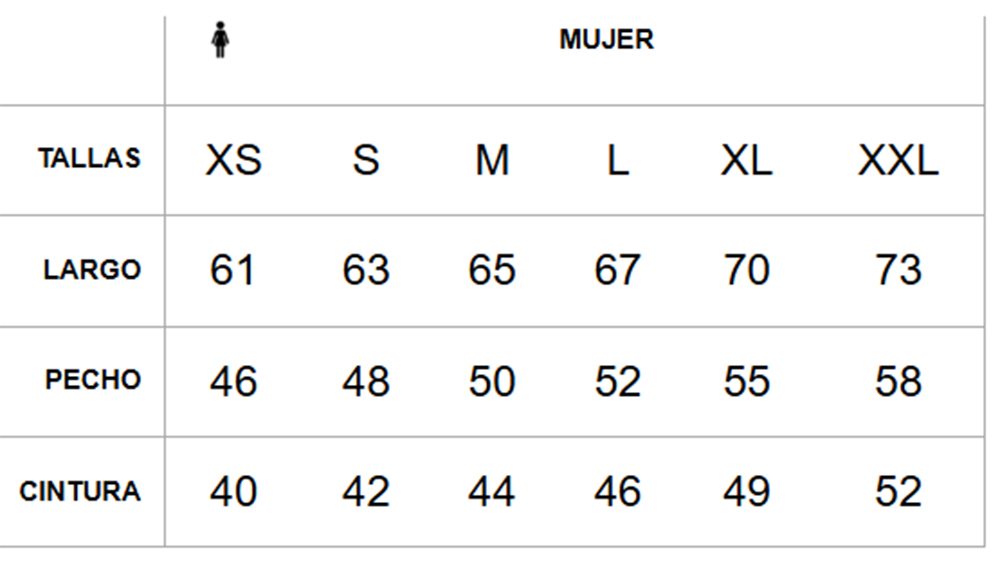
Task: Select the XXL size column header
Action: [898, 159]
